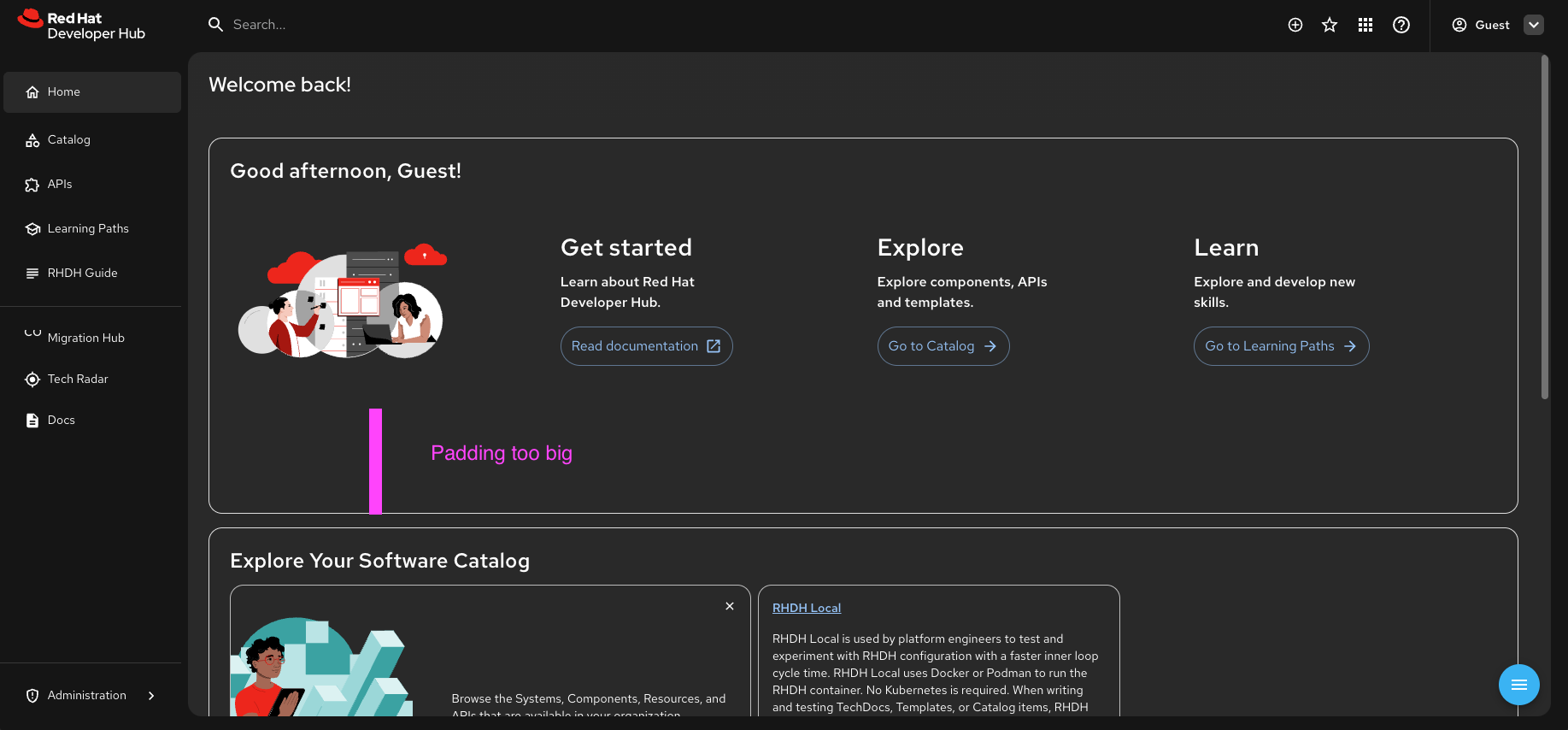Open the application launcher grid icon
Screen dimensions: 1568x730
point(1365,25)
